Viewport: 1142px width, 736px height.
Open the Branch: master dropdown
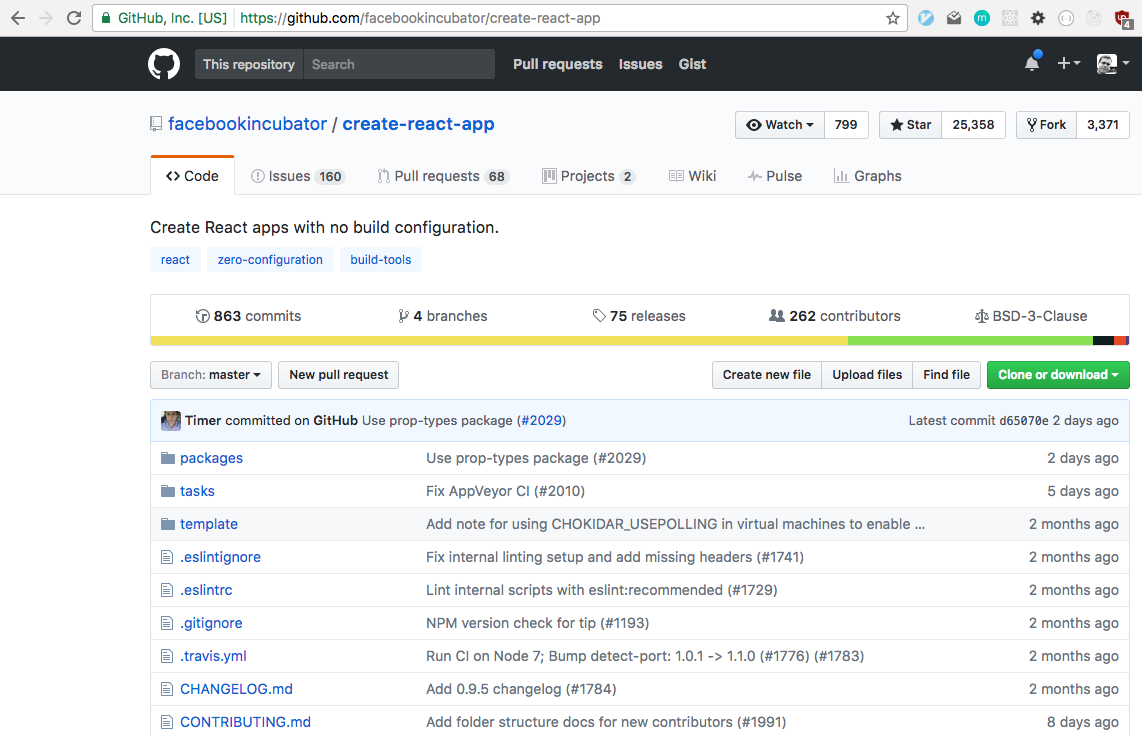click(x=210, y=375)
